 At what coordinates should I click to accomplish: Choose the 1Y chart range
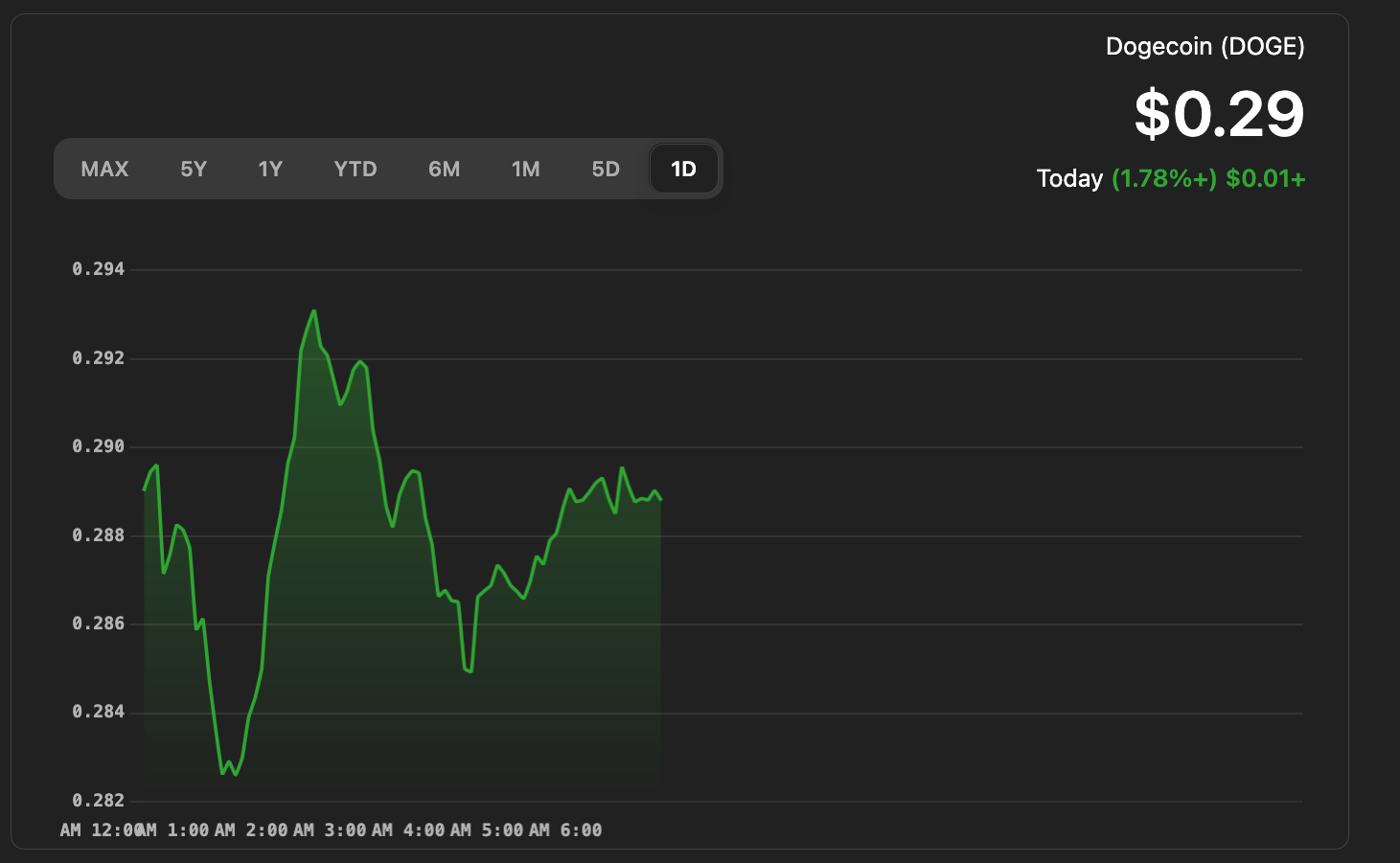point(270,170)
